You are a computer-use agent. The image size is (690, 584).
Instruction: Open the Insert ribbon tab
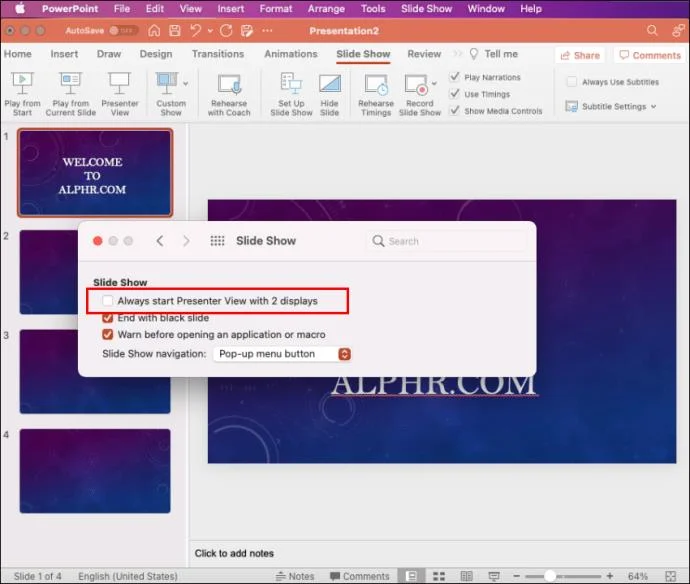[x=64, y=54]
